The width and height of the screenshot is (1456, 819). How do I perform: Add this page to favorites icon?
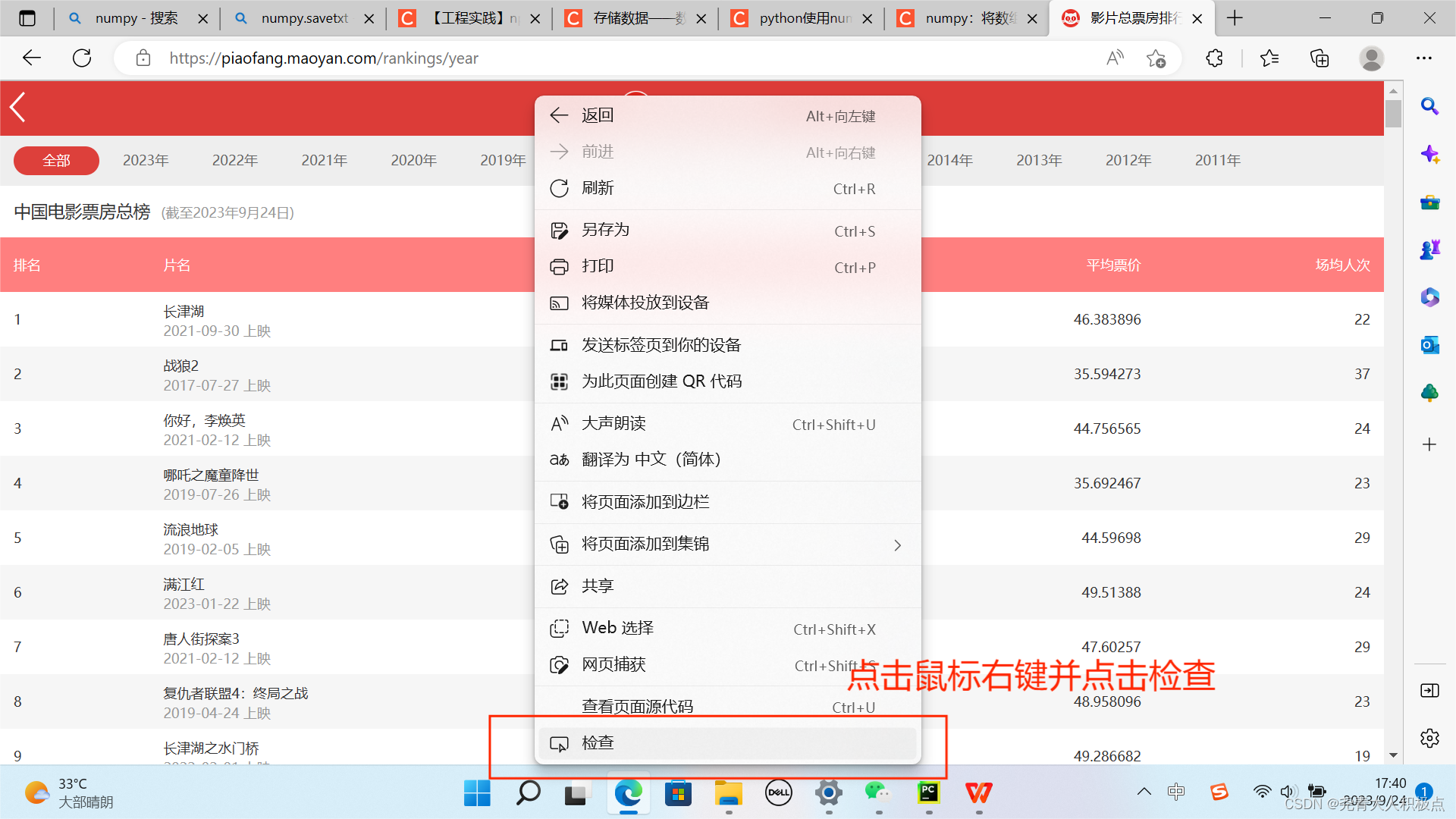pos(1156,58)
